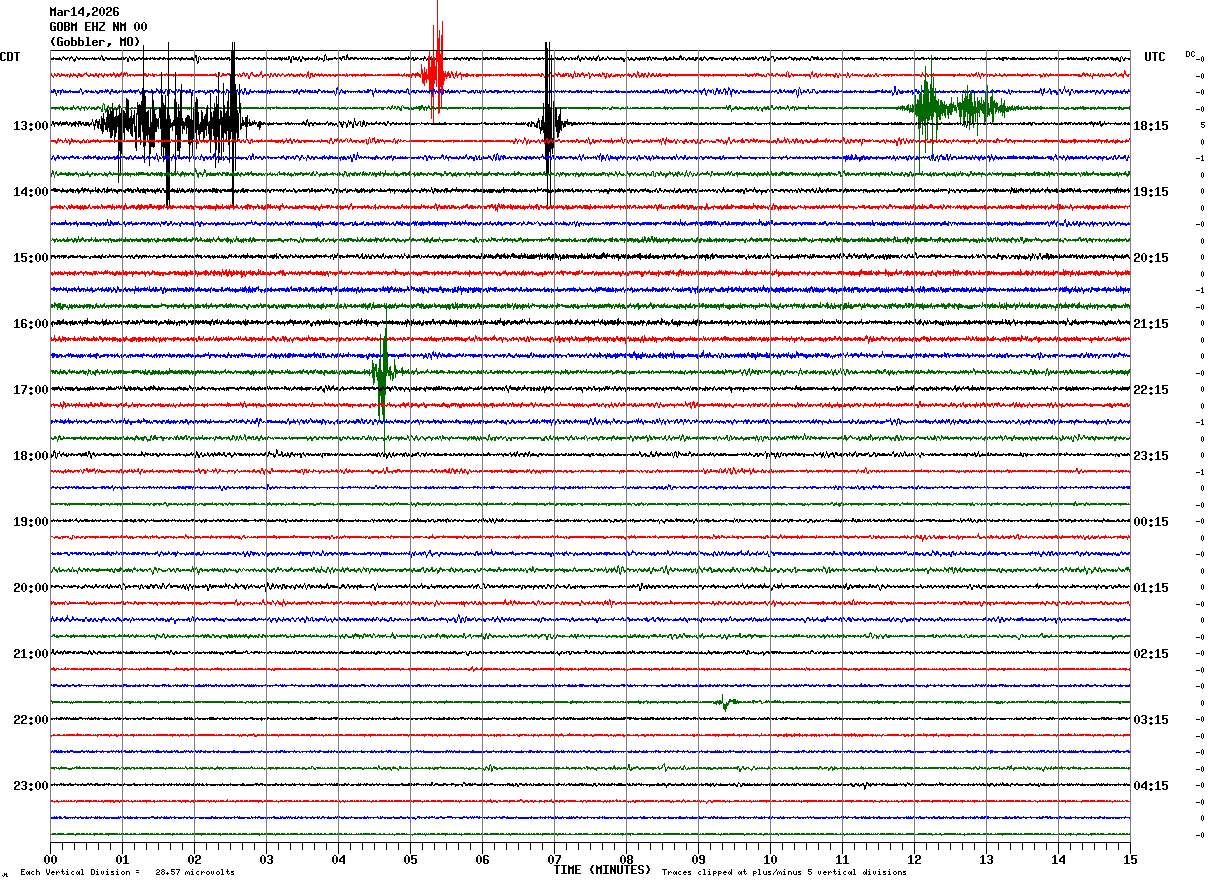This screenshot has height=886, width=1210.
Task: Click the green event near minute 4.5
Action: [383, 371]
